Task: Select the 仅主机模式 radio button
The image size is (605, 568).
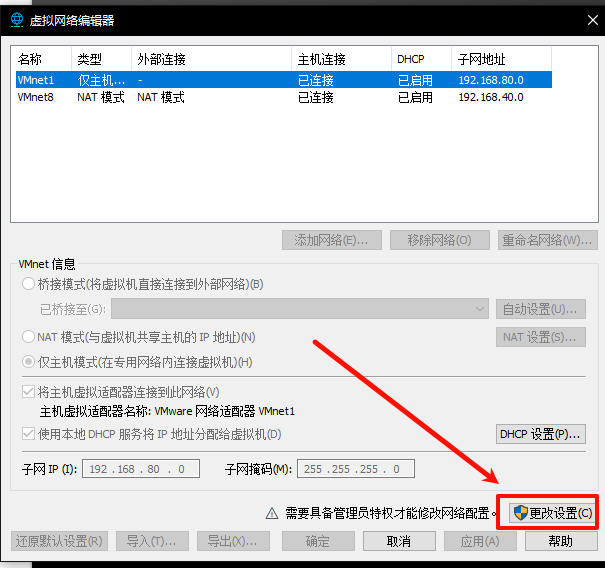Action: 29,362
